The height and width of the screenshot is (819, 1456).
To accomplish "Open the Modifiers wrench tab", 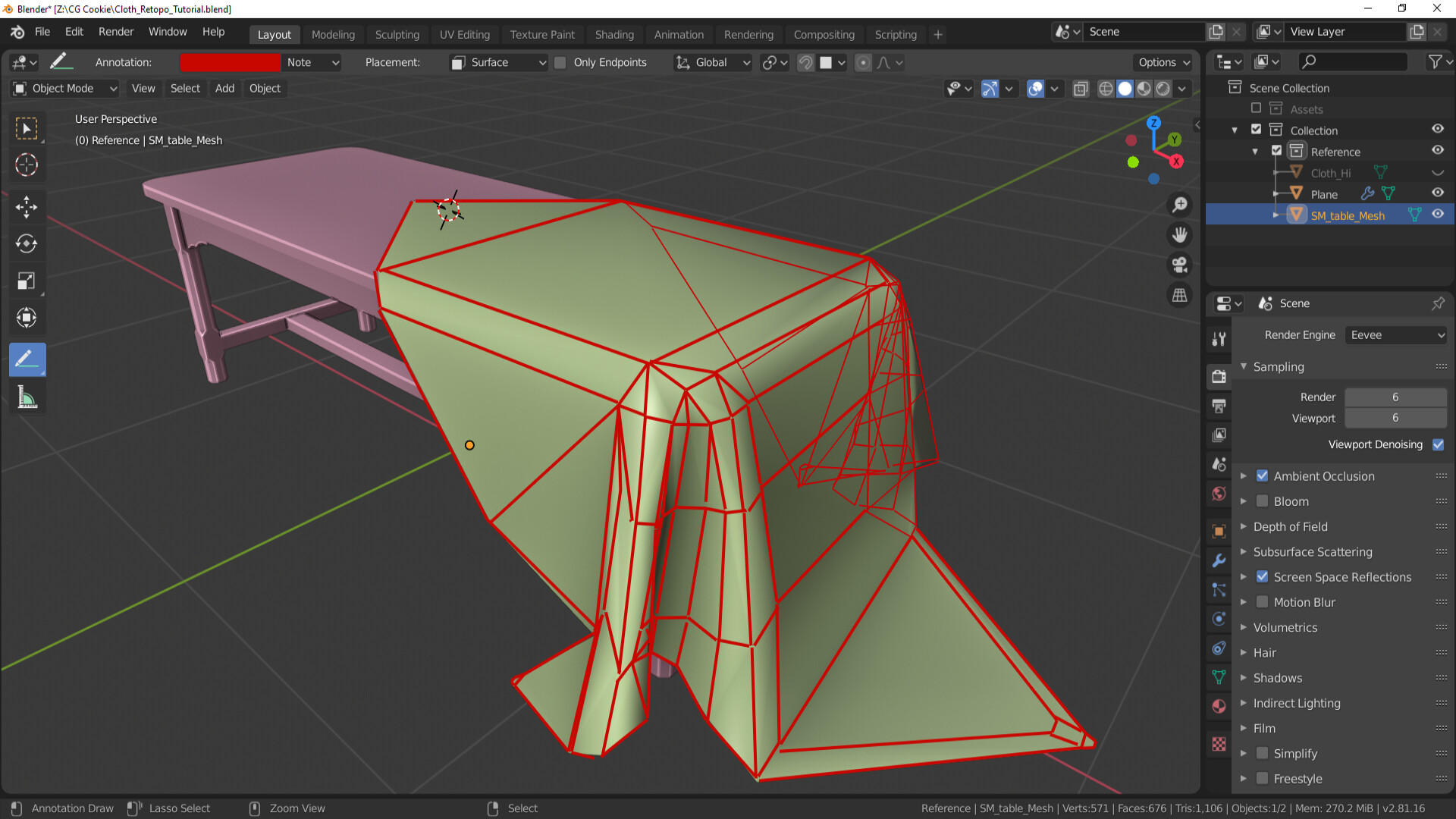I will click(1219, 560).
